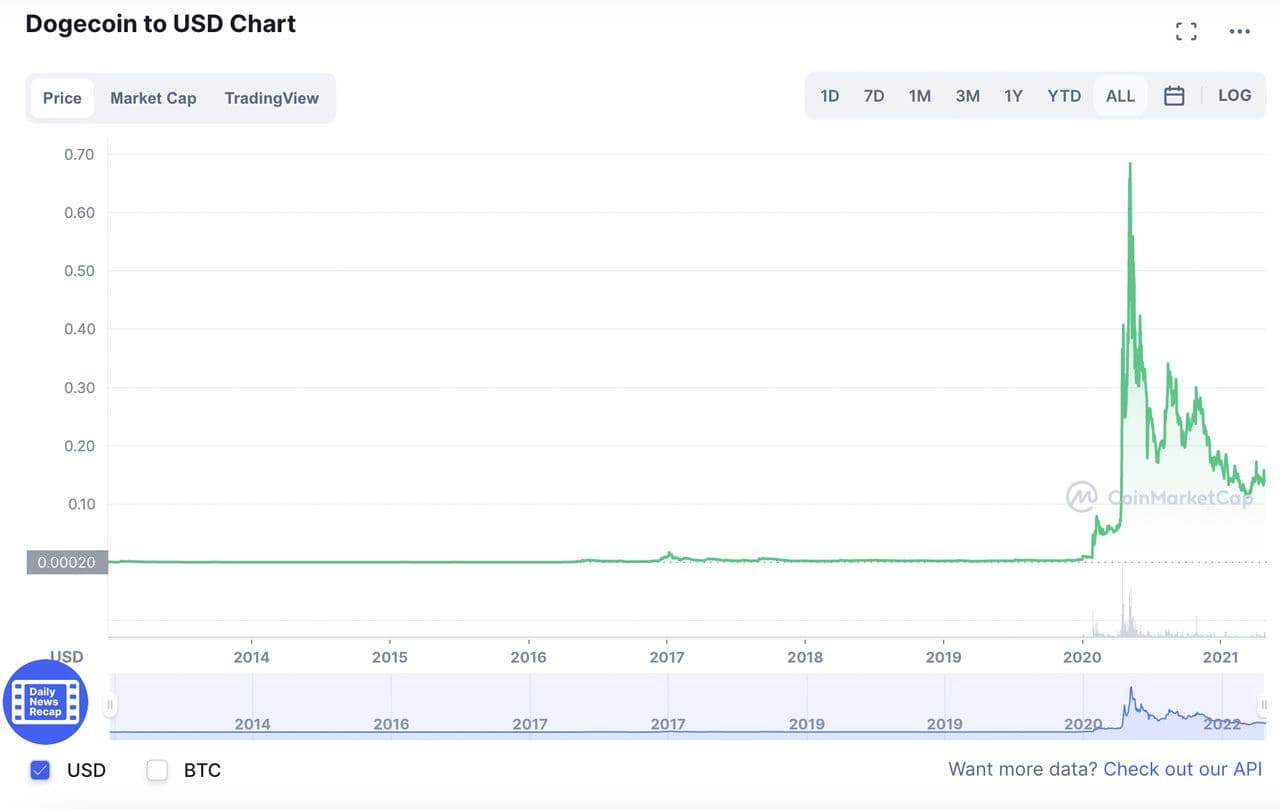Select the Price tab

(x=62, y=98)
